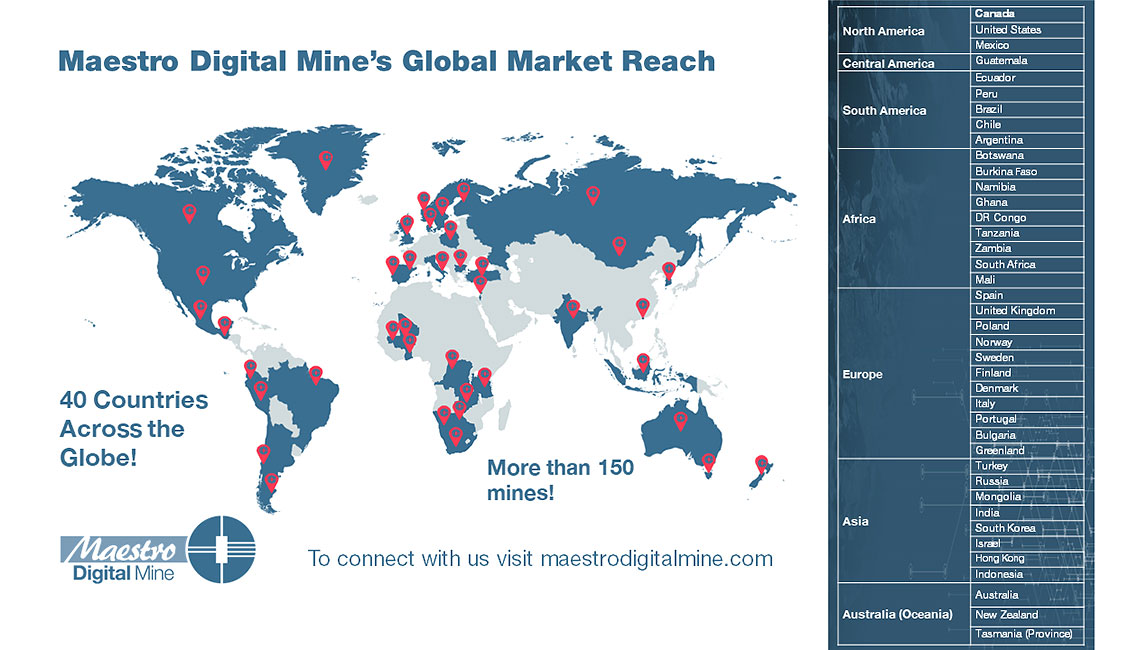Image resolution: width=1148 pixels, height=650 pixels.
Task: Click the Central America region label
Action: click(x=888, y=64)
